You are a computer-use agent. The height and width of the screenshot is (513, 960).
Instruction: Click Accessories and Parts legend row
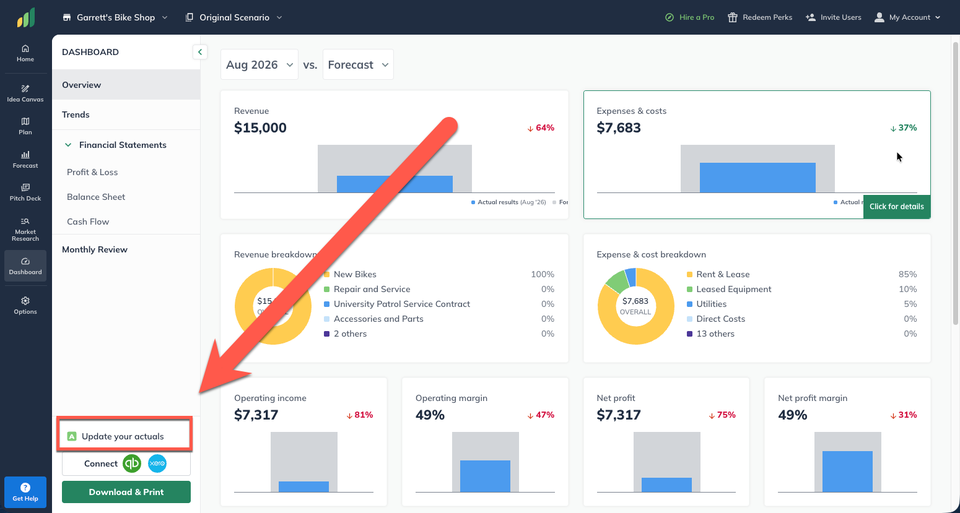coord(439,318)
